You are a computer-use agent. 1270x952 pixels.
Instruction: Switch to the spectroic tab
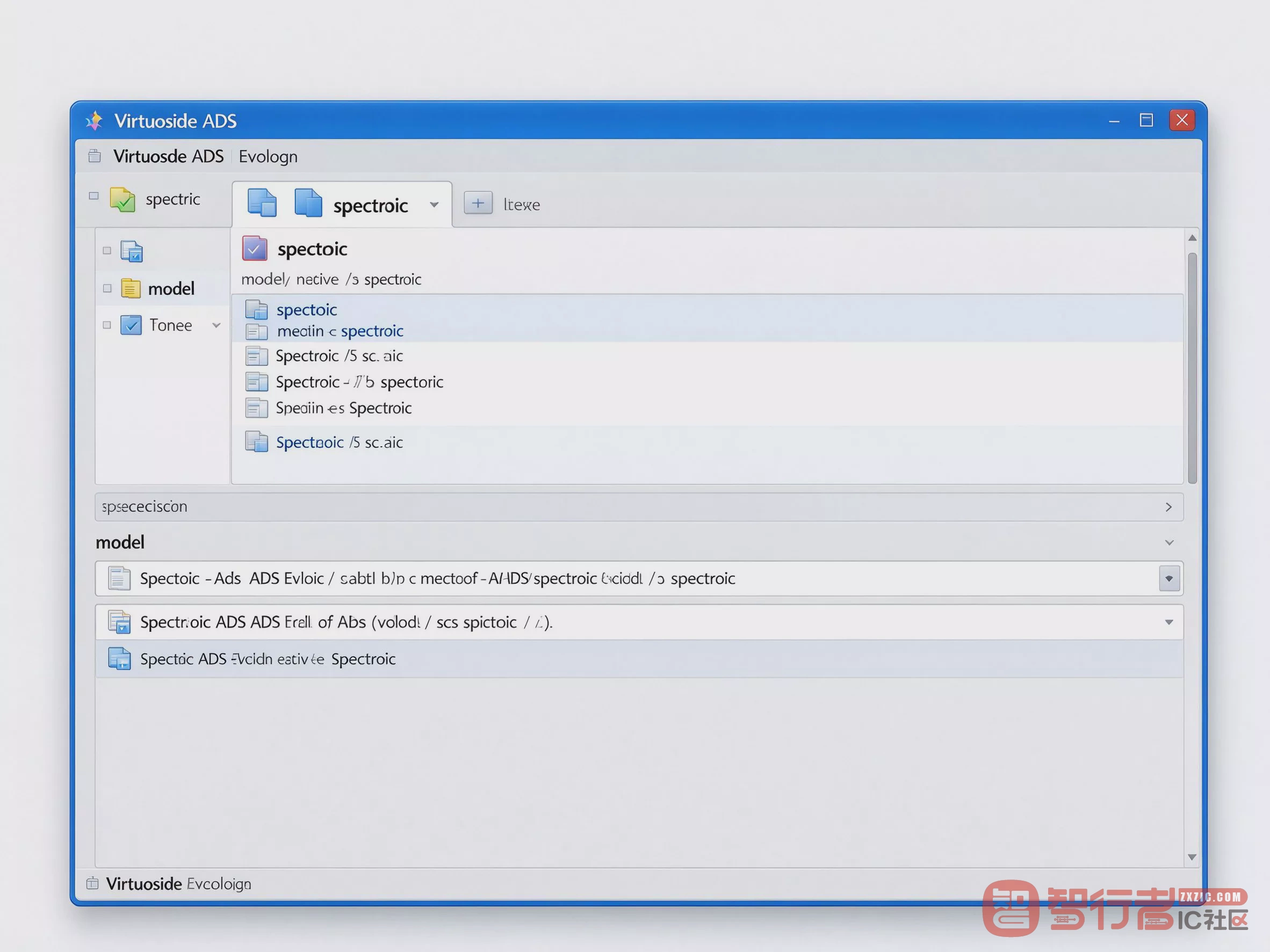point(342,205)
